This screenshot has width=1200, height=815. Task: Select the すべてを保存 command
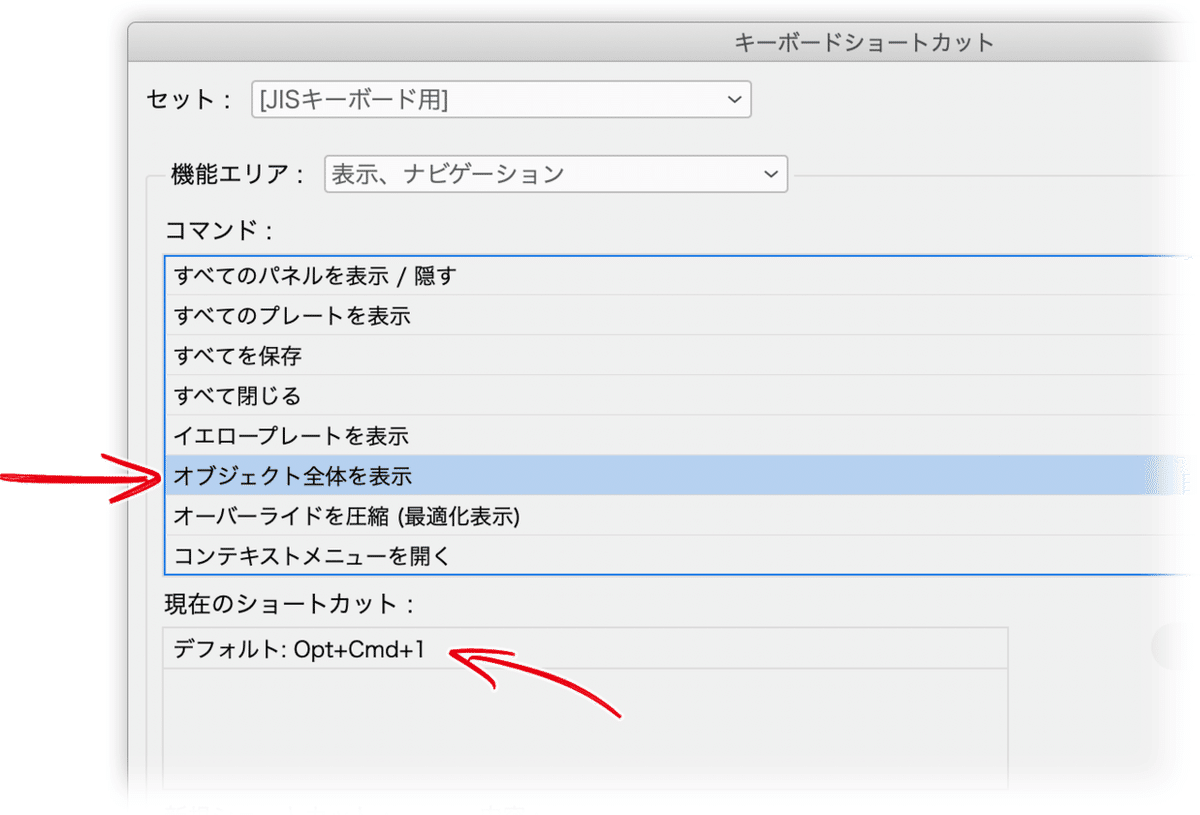click(400, 355)
